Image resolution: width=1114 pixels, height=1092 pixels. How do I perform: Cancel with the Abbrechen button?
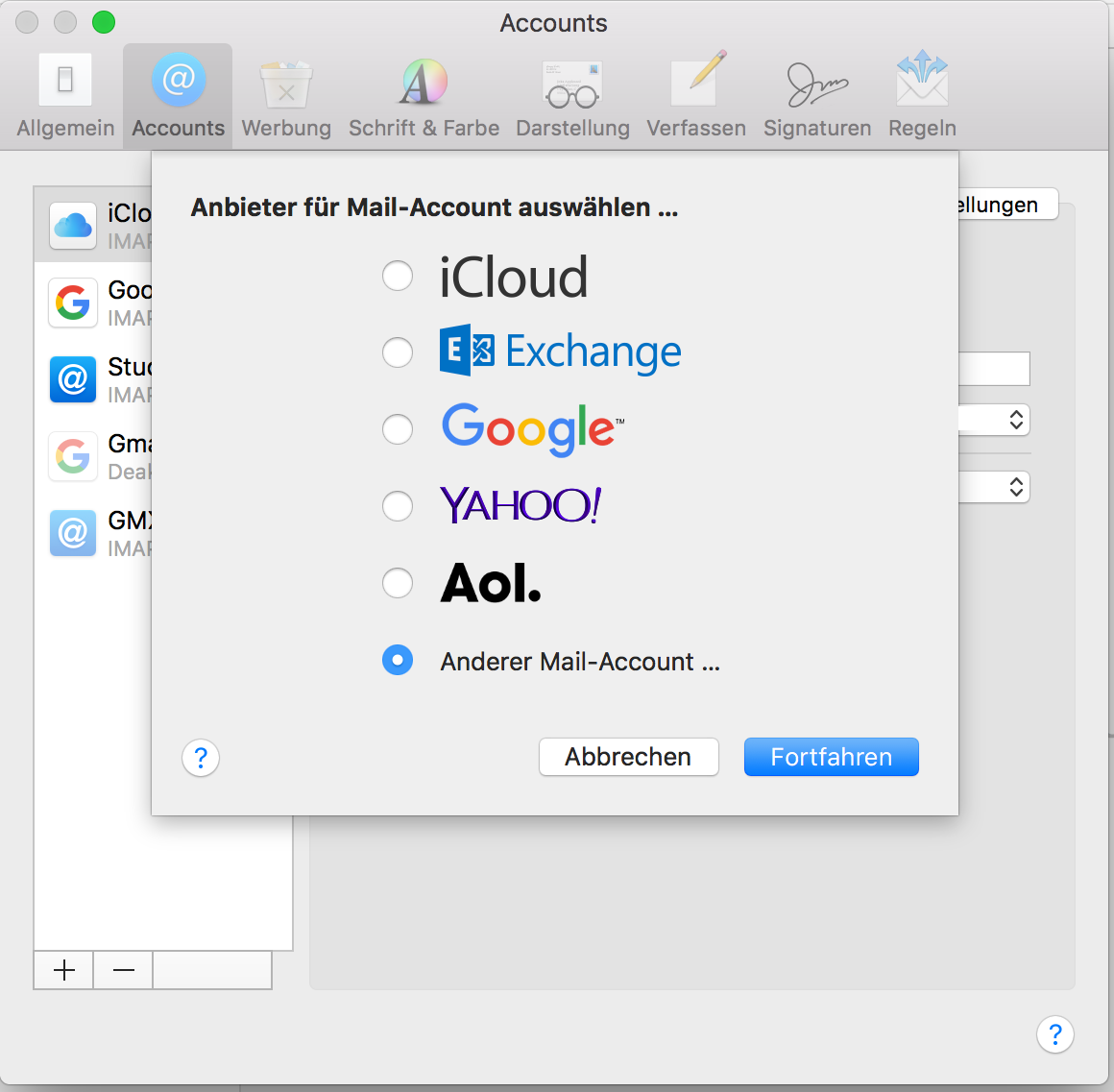pos(628,757)
